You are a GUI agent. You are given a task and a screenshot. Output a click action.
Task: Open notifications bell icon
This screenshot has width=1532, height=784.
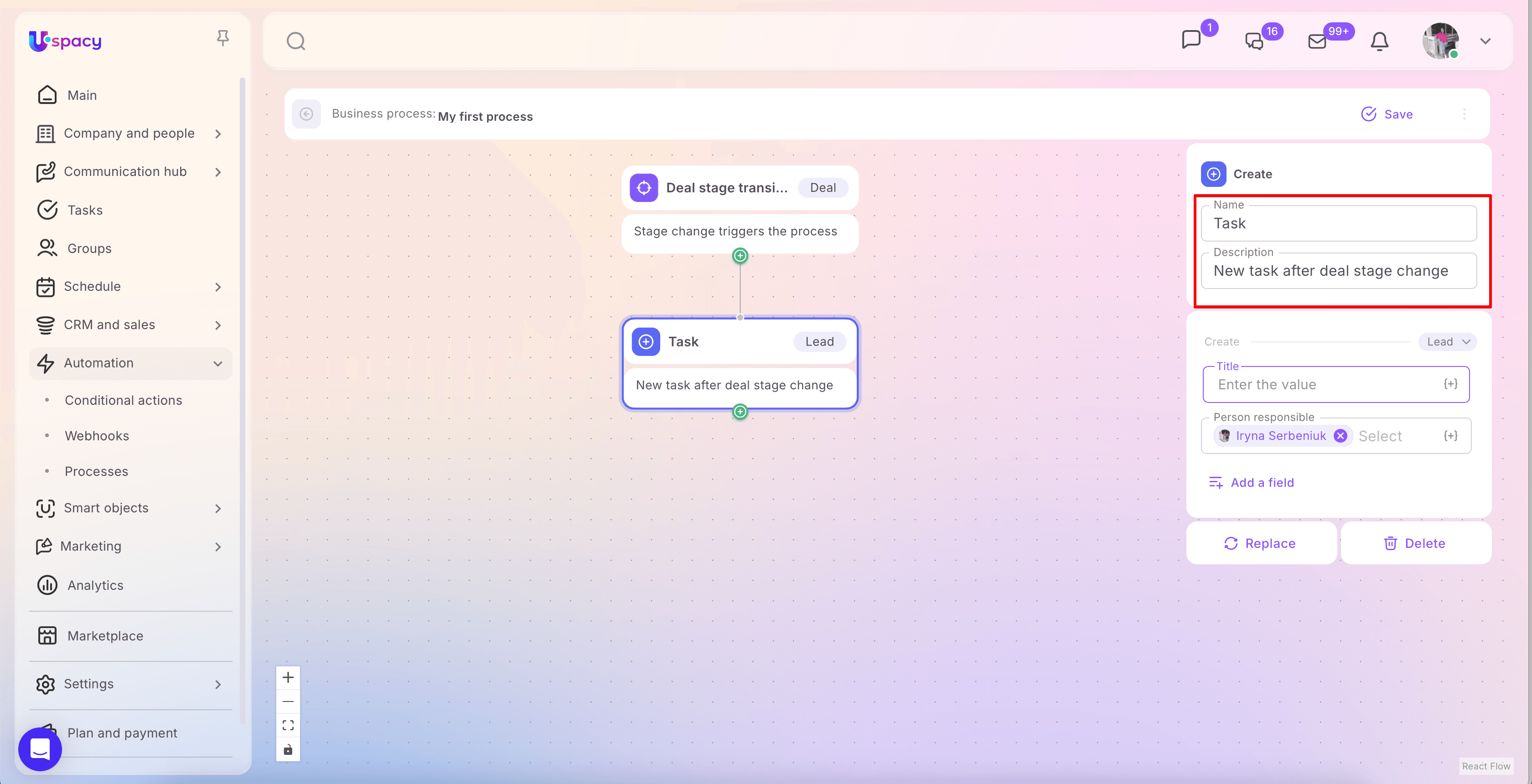(x=1379, y=41)
